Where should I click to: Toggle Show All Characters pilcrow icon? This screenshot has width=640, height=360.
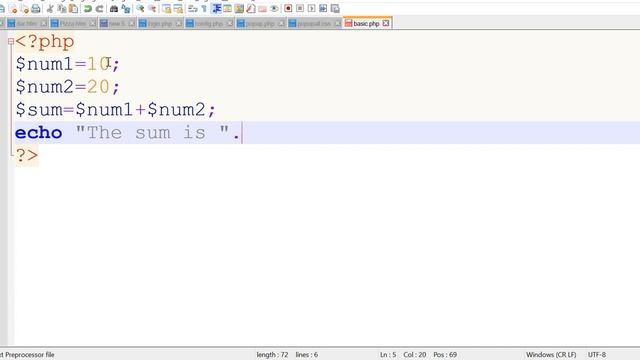pos(204,9)
